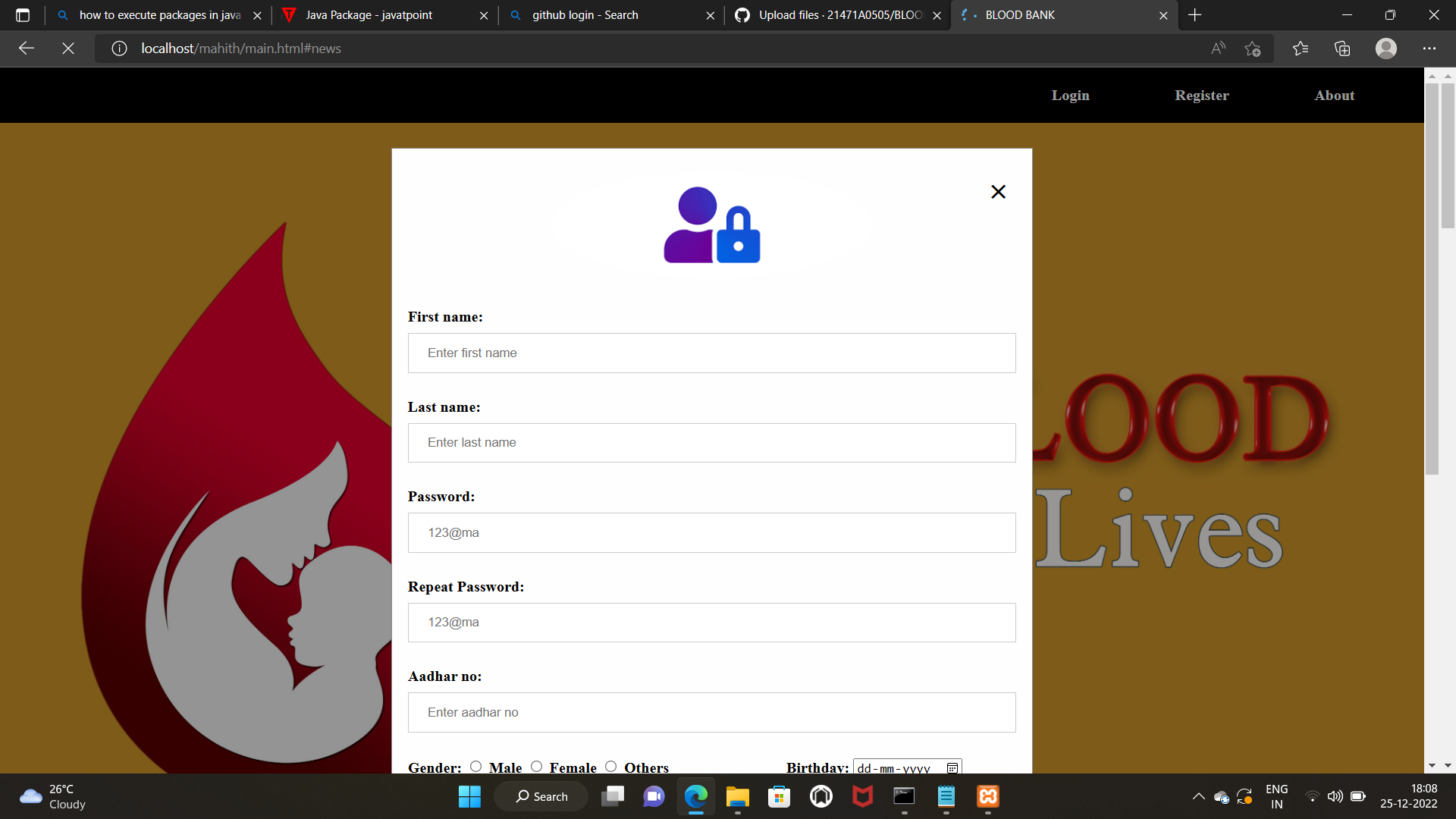This screenshot has height=819, width=1456.
Task: Open the birthday calendar picker icon
Action: pos(952,767)
